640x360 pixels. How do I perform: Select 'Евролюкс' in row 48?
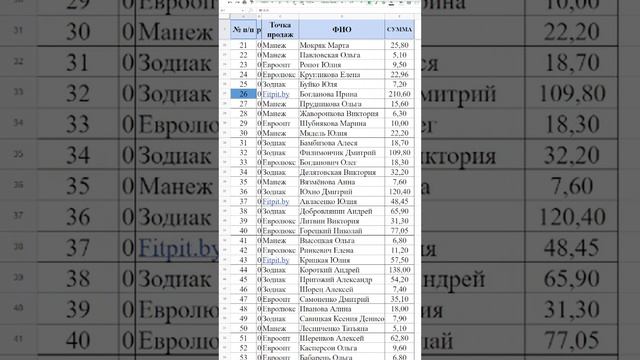point(280,309)
